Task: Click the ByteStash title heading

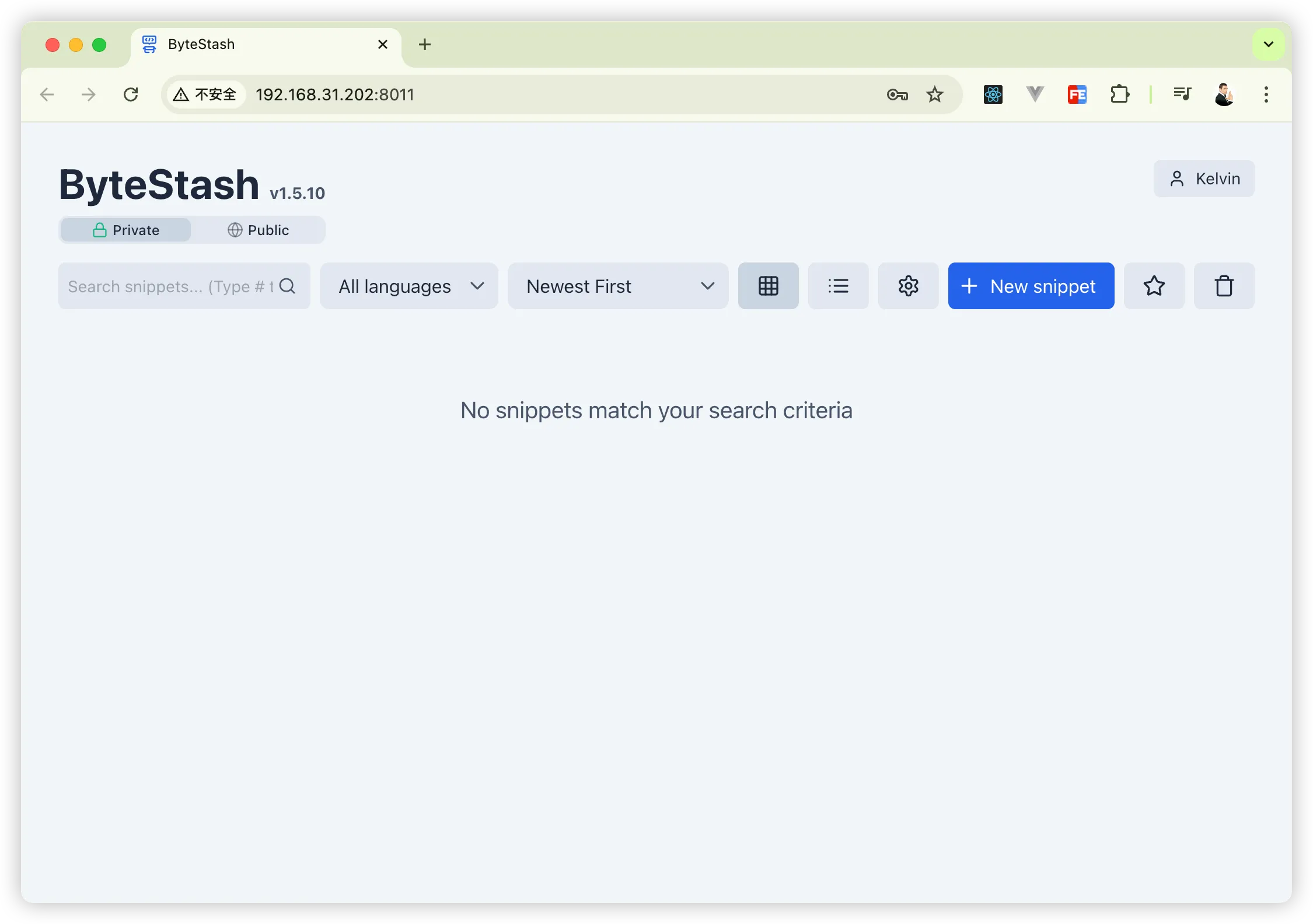Action: tap(159, 184)
